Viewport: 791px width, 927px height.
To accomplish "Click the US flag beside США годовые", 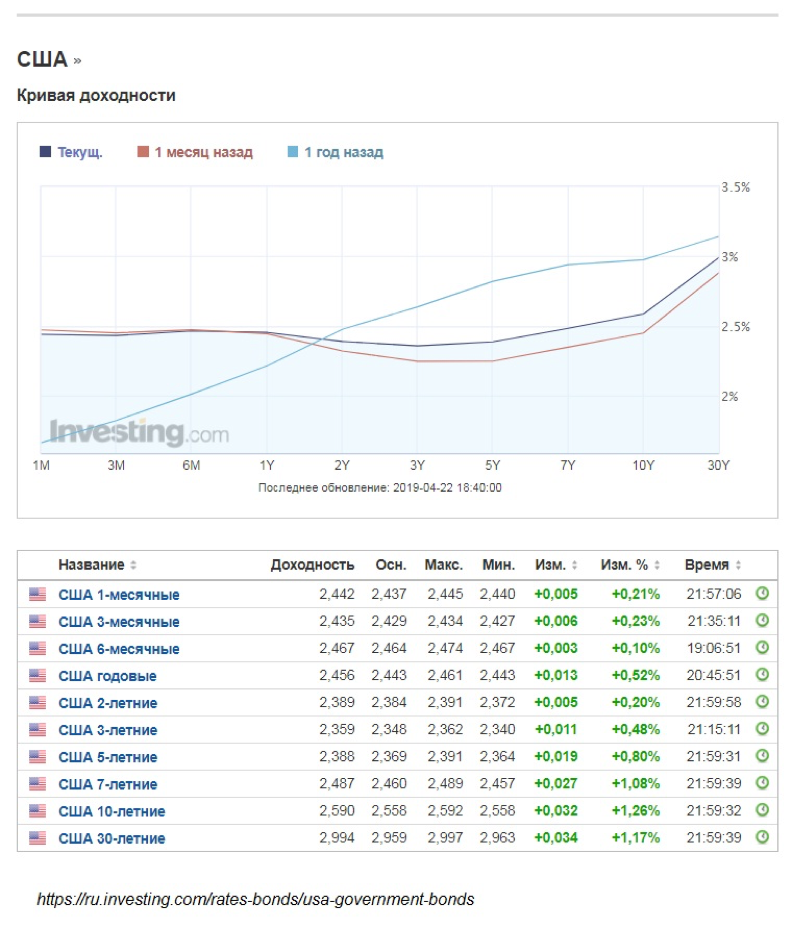I will click(38, 676).
